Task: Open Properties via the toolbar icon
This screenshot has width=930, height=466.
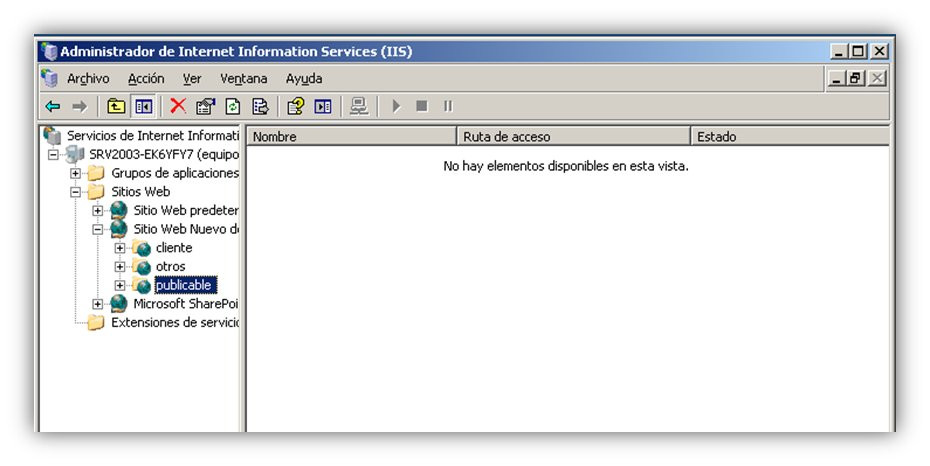Action: click(205, 107)
